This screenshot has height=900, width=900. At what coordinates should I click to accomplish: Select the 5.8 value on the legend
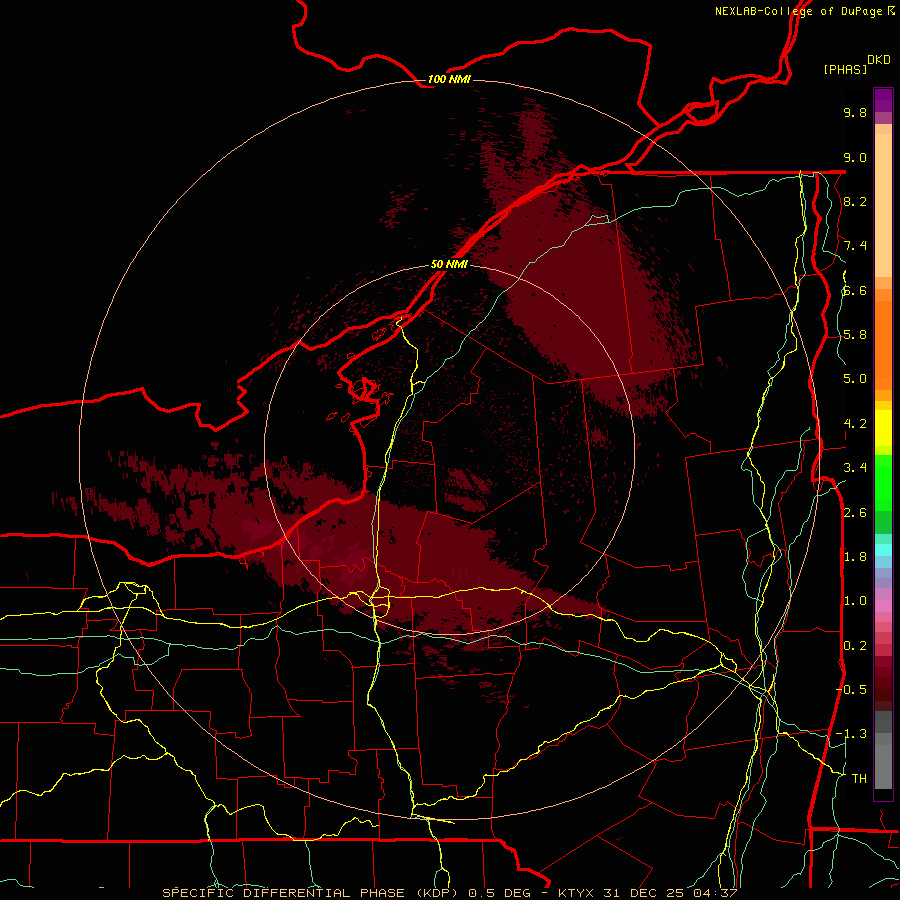pos(855,335)
